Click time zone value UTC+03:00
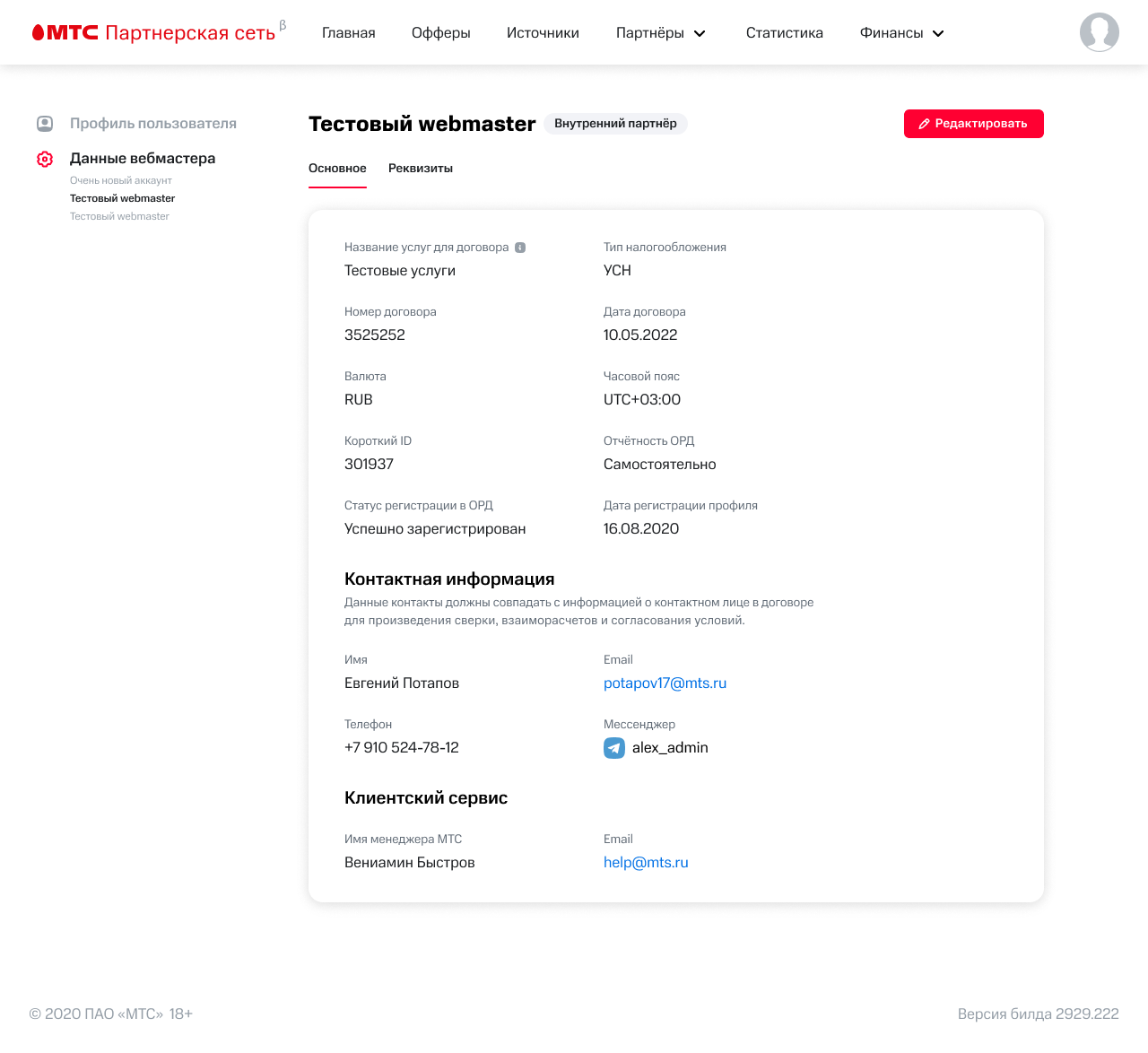 tap(642, 400)
